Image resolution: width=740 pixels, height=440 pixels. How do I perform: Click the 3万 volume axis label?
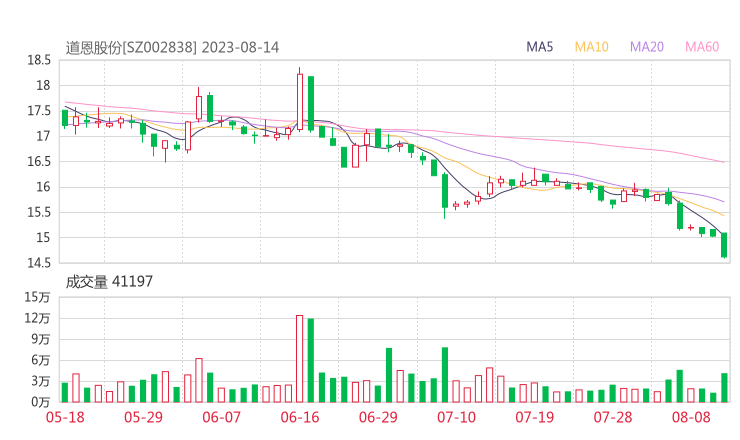[41, 381]
